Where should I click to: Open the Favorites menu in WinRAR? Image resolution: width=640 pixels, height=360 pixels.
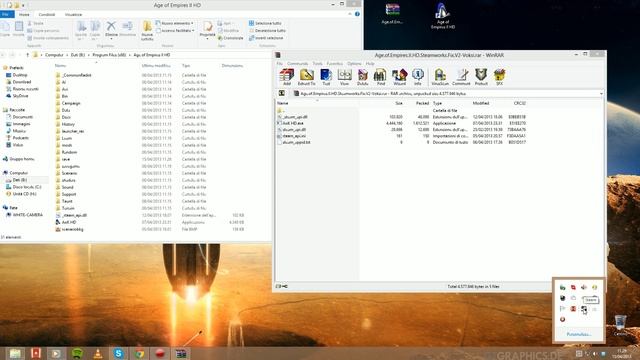[x=335, y=63]
